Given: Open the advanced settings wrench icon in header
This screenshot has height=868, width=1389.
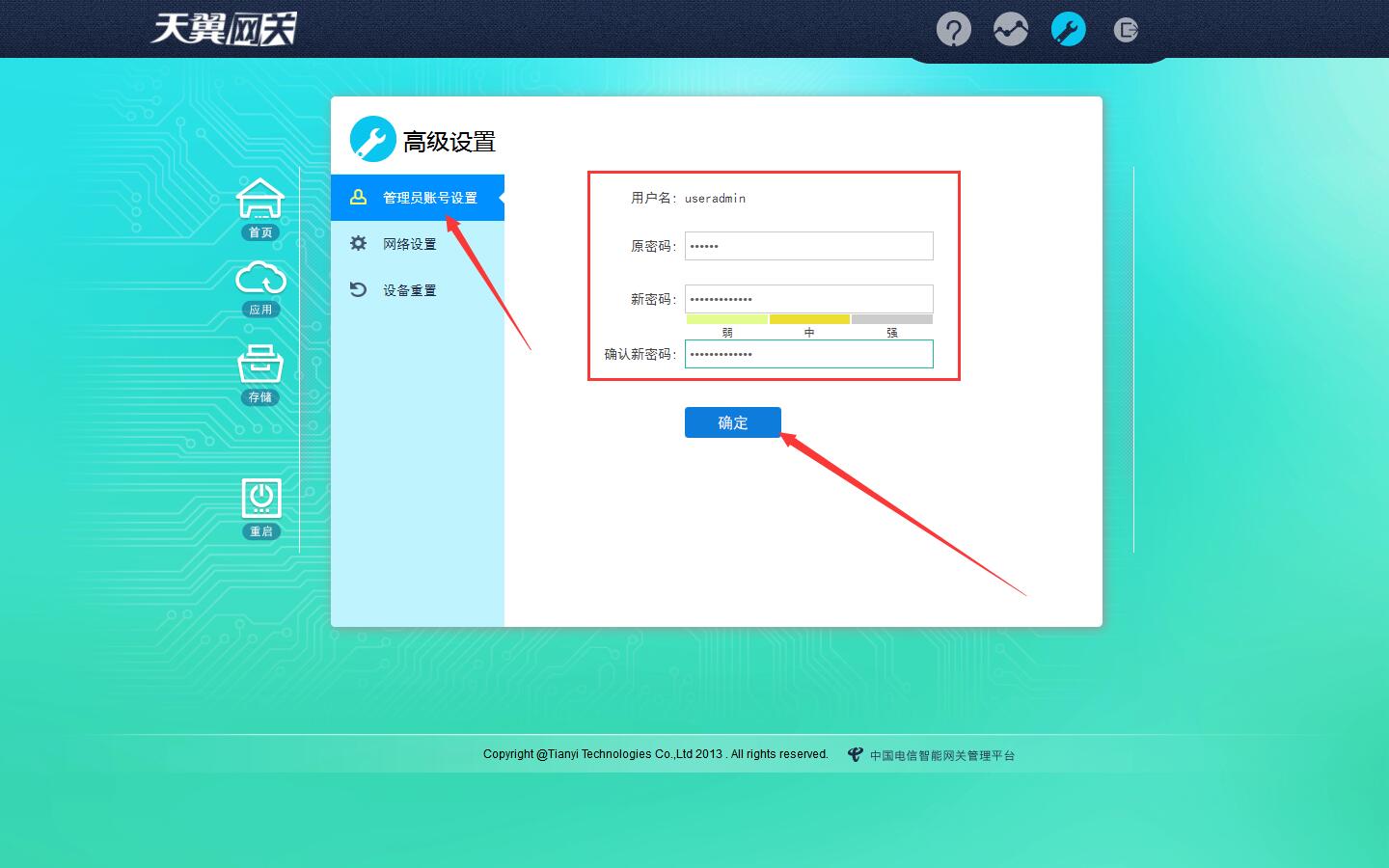Looking at the screenshot, I should (x=1068, y=30).
